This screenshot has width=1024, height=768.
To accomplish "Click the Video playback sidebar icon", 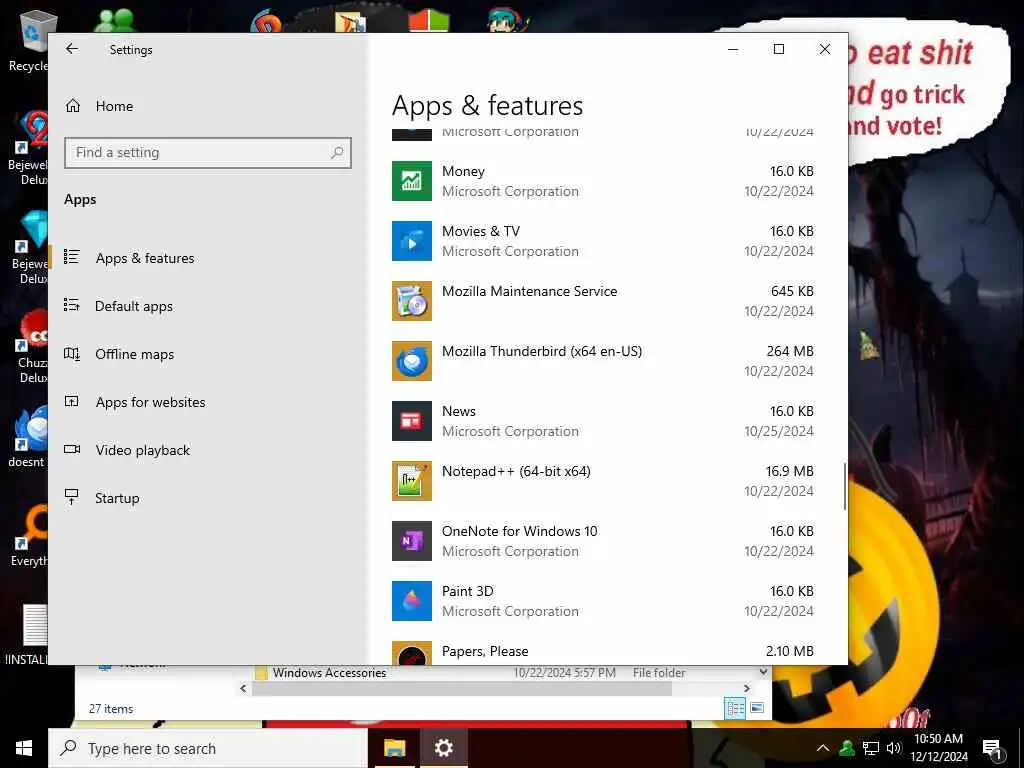I will click(72, 449).
